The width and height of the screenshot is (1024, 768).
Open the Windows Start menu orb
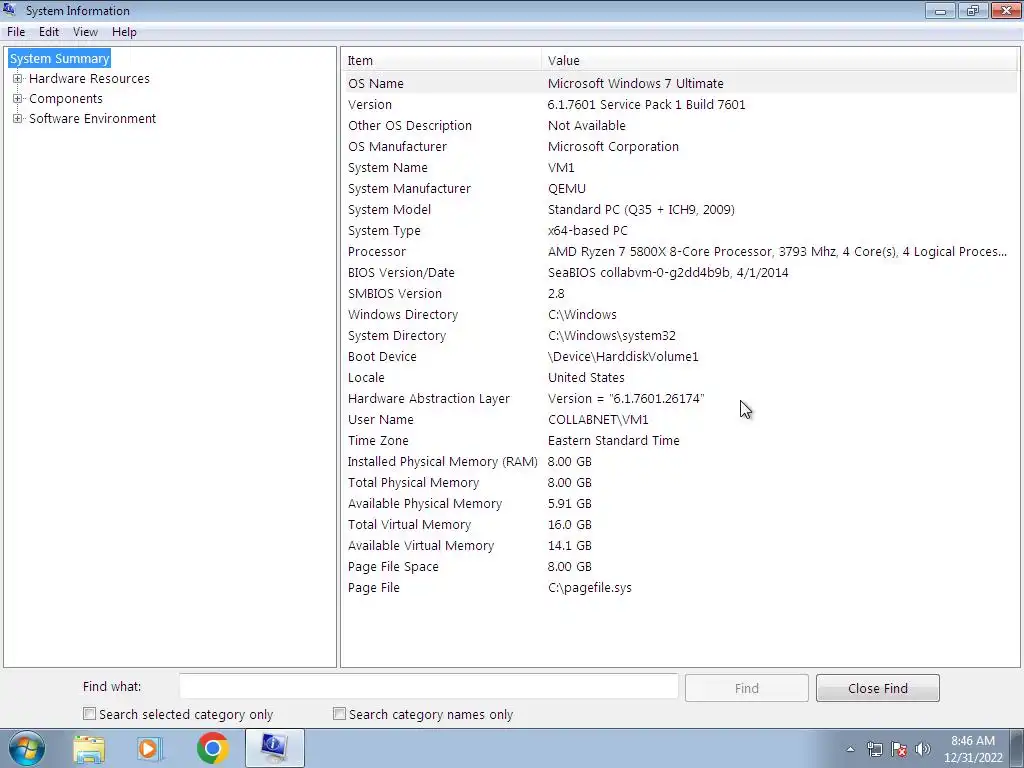26,748
